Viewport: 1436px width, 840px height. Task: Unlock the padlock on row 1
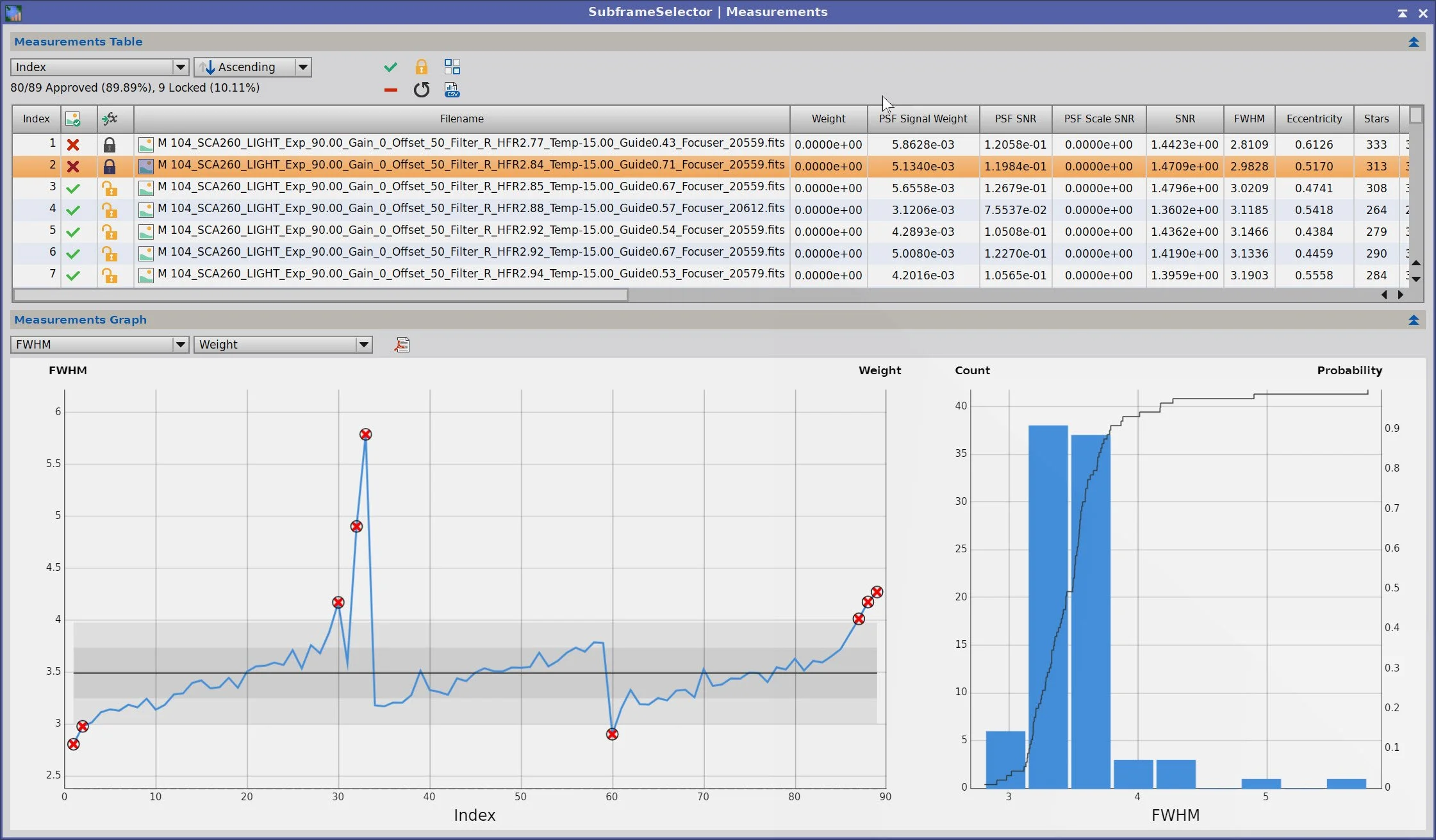click(110, 145)
